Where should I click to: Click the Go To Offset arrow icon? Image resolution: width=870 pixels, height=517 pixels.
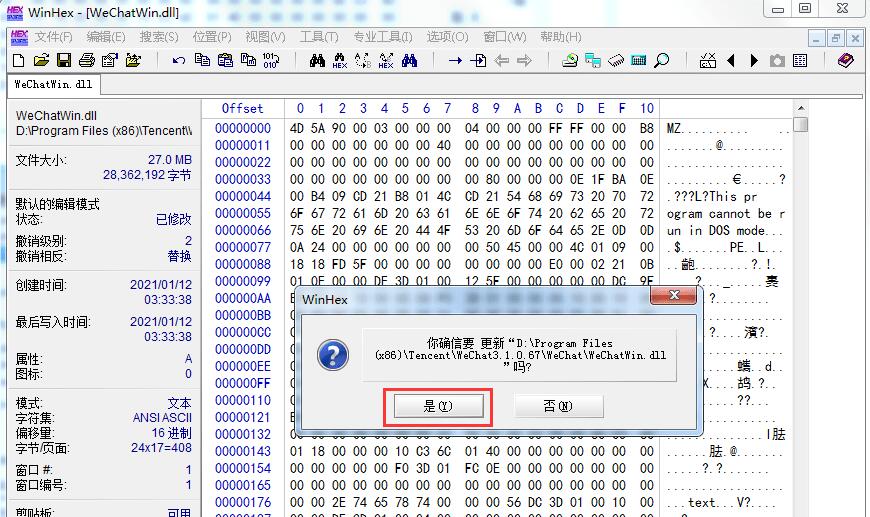[x=455, y=61]
